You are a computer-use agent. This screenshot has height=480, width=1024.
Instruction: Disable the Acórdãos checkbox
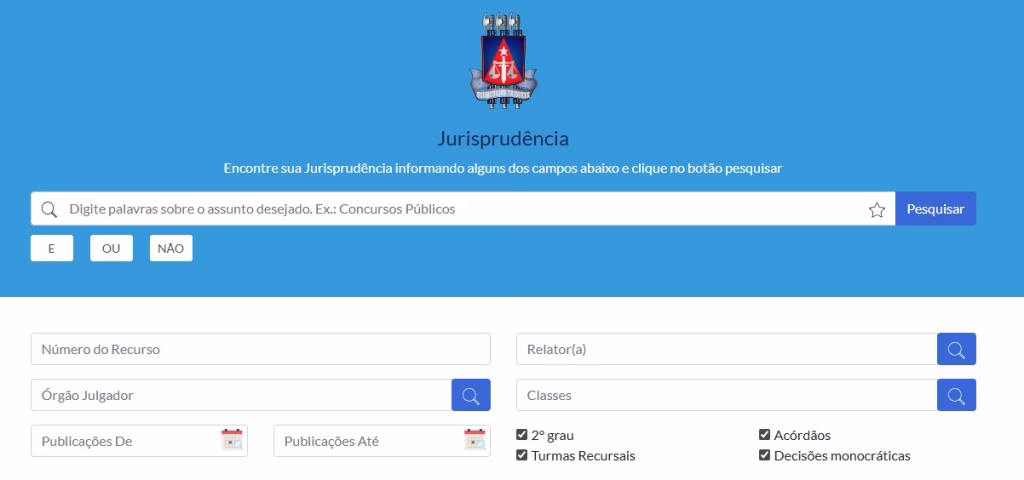(x=764, y=435)
